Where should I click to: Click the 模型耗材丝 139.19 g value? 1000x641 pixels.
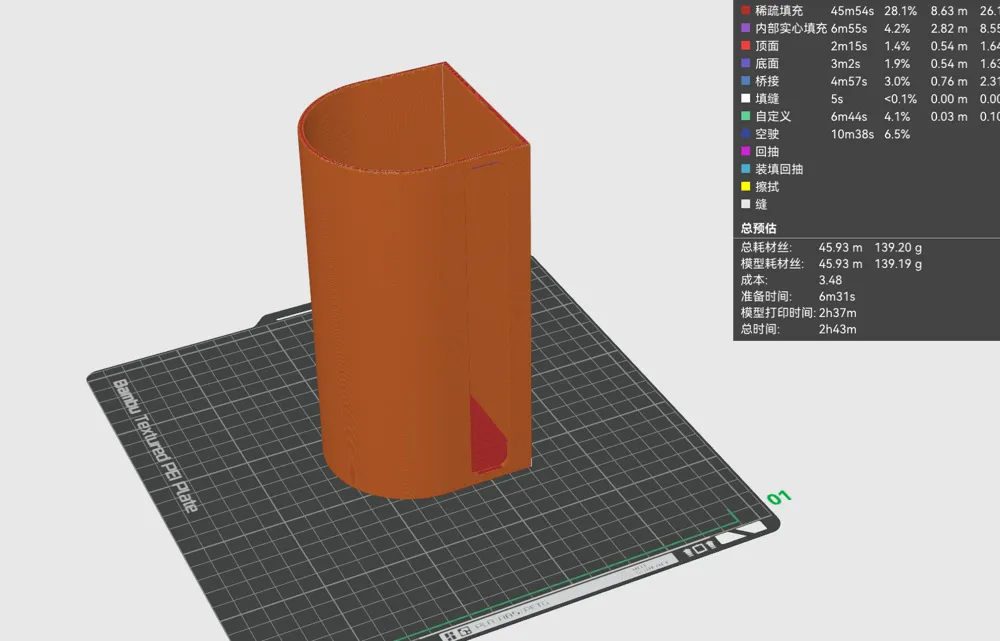click(899, 263)
